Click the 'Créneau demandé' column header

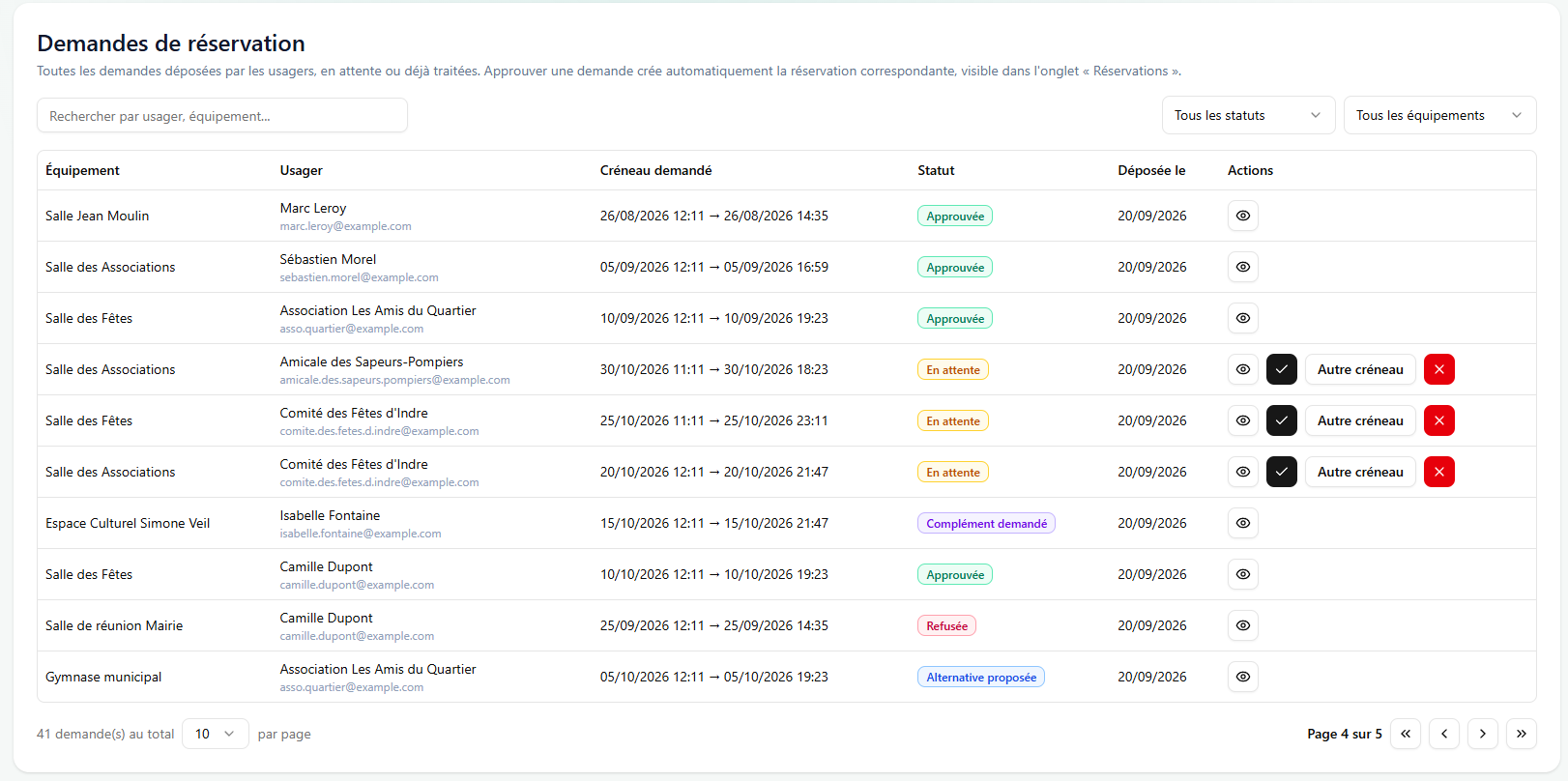coord(655,170)
